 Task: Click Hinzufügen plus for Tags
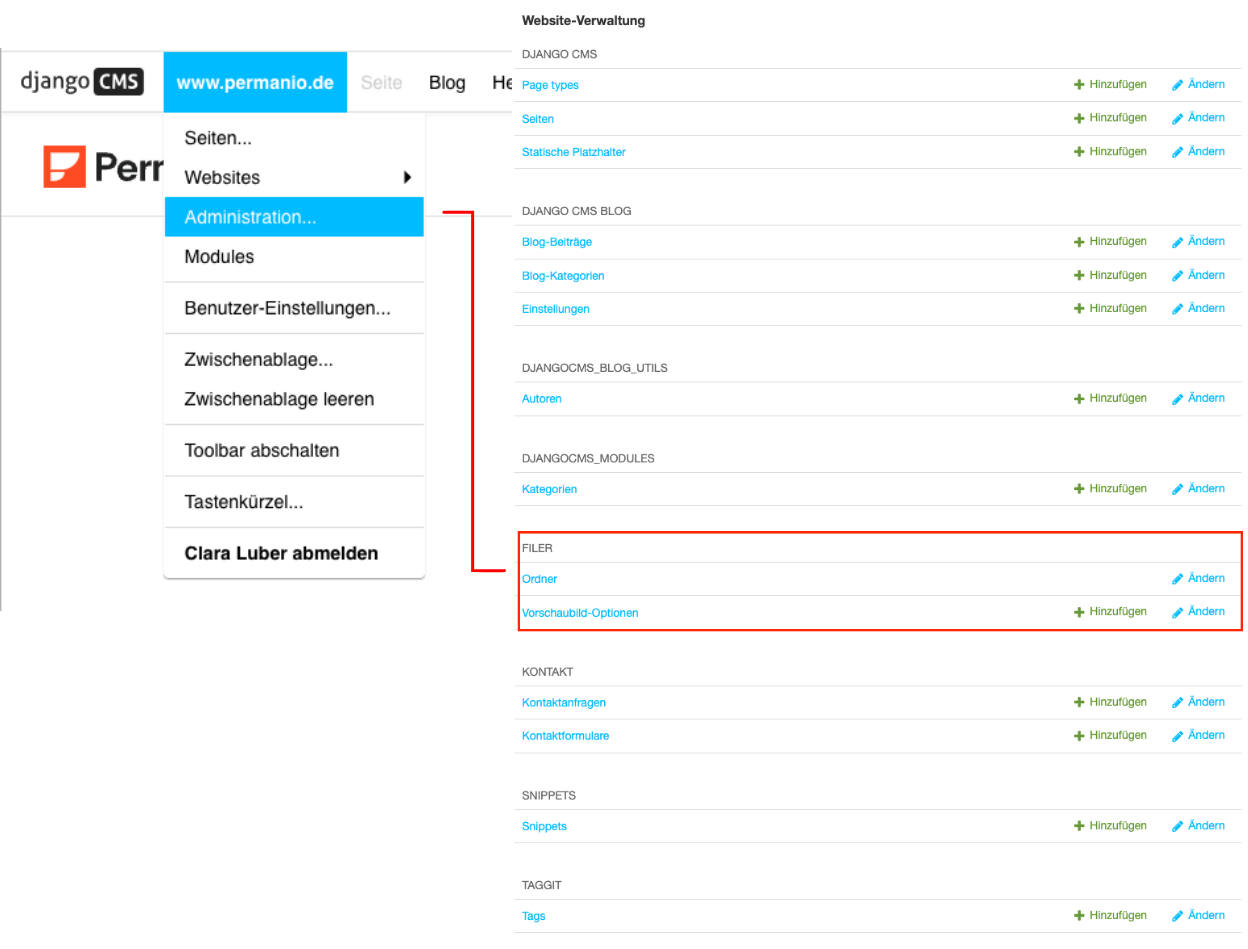tap(1110, 916)
